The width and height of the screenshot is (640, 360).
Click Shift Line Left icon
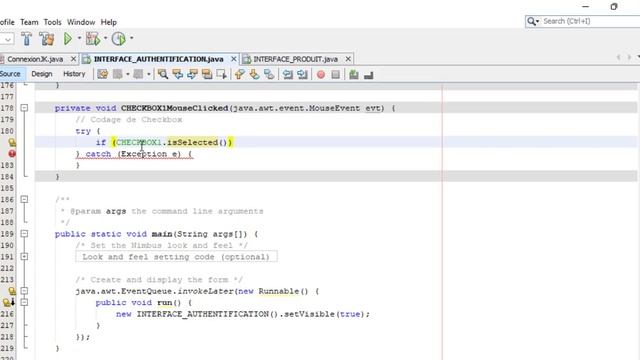coord(288,74)
